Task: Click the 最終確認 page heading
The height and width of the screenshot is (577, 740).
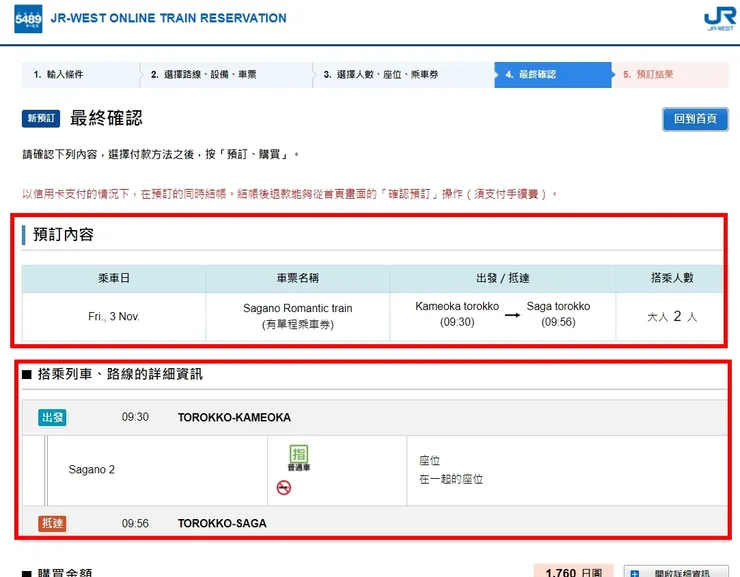Action: point(106,118)
